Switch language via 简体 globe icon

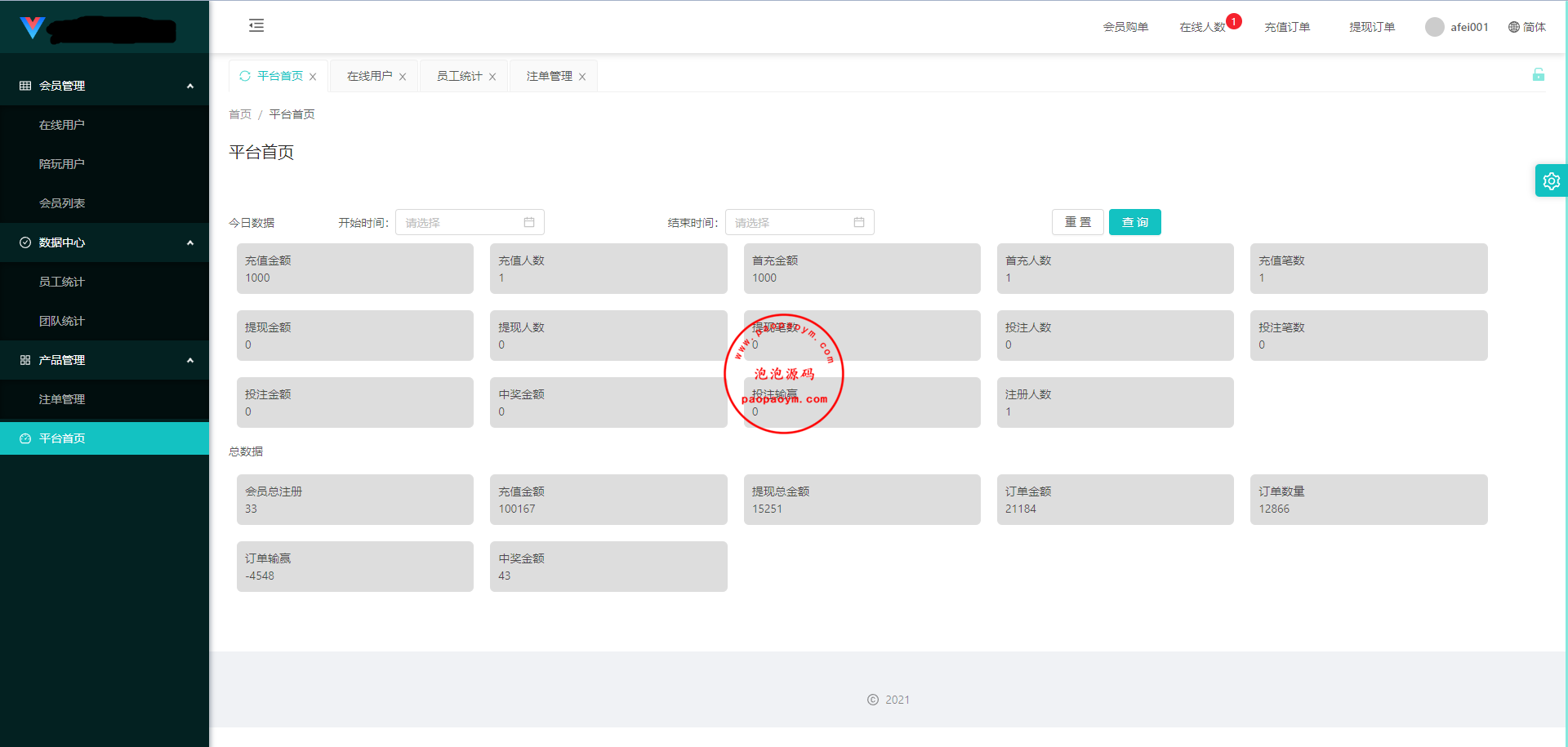pos(1527,27)
